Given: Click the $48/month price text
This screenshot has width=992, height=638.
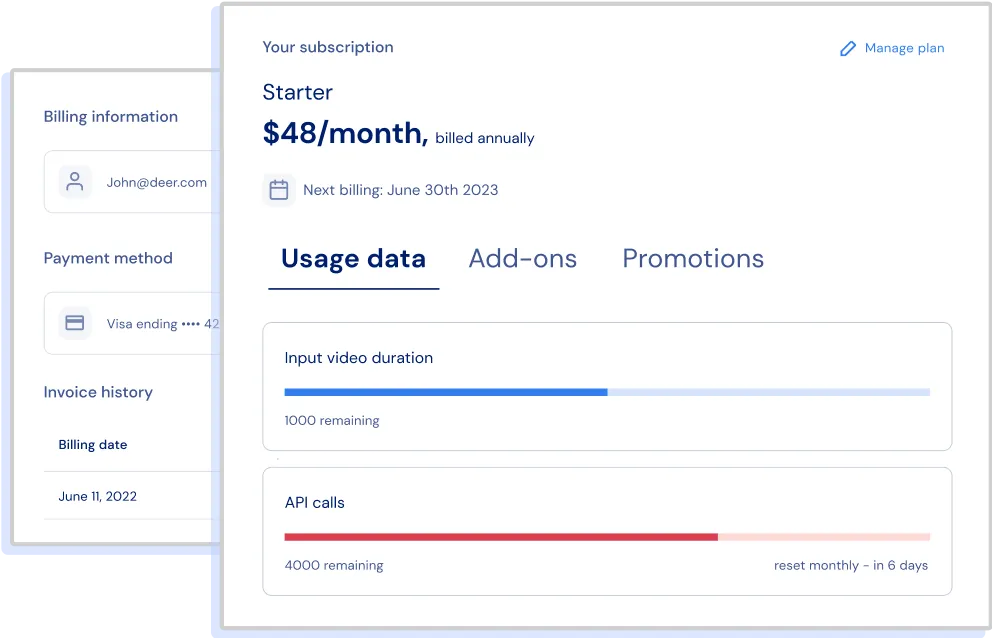Looking at the screenshot, I should 345,134.
